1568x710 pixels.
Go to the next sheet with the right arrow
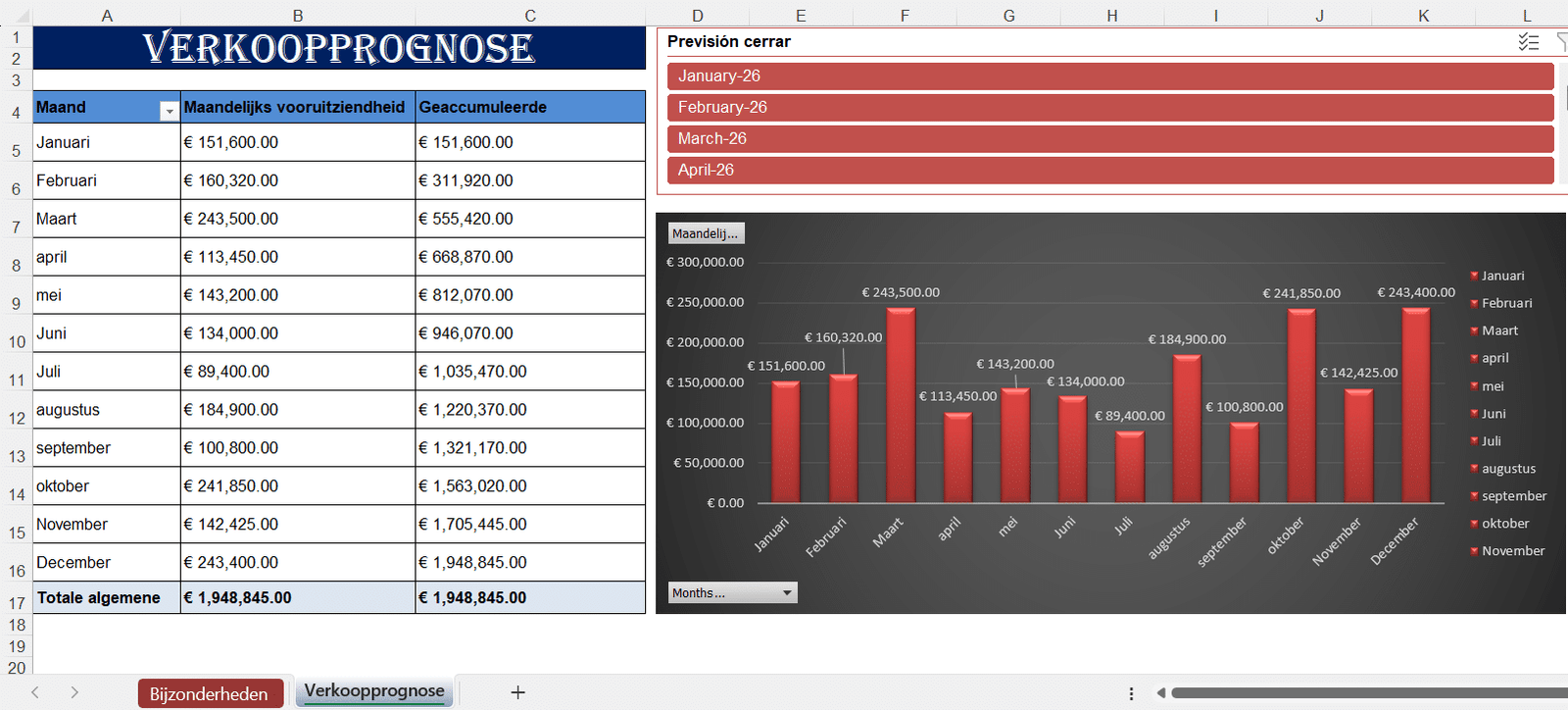74,692
